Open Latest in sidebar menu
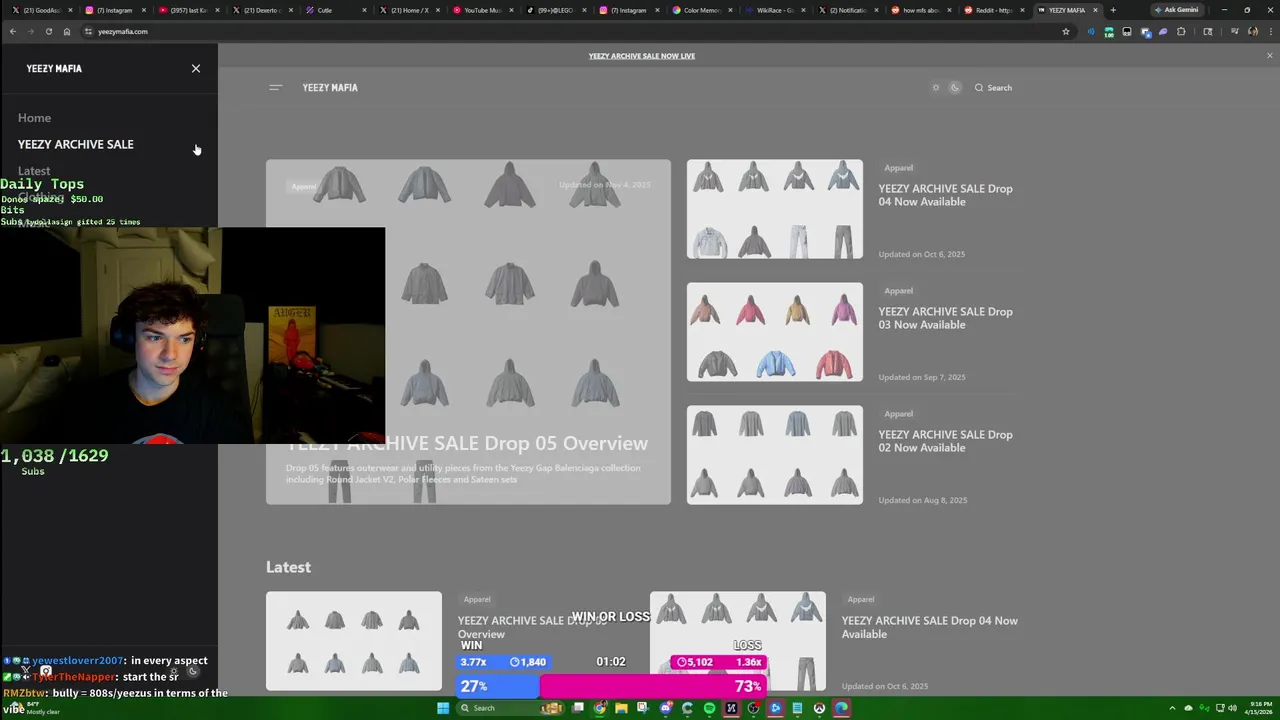Viewport: 1280px width, 720px height. 34,171
